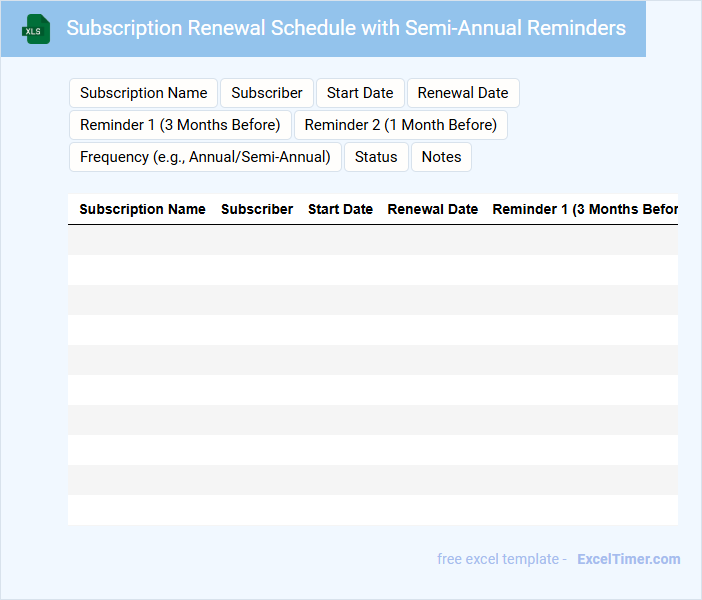Select Reminder 1 (3 Months Before) tag
Image resolution: width=702 pixels, height=600 pixels.
point(180,125)
